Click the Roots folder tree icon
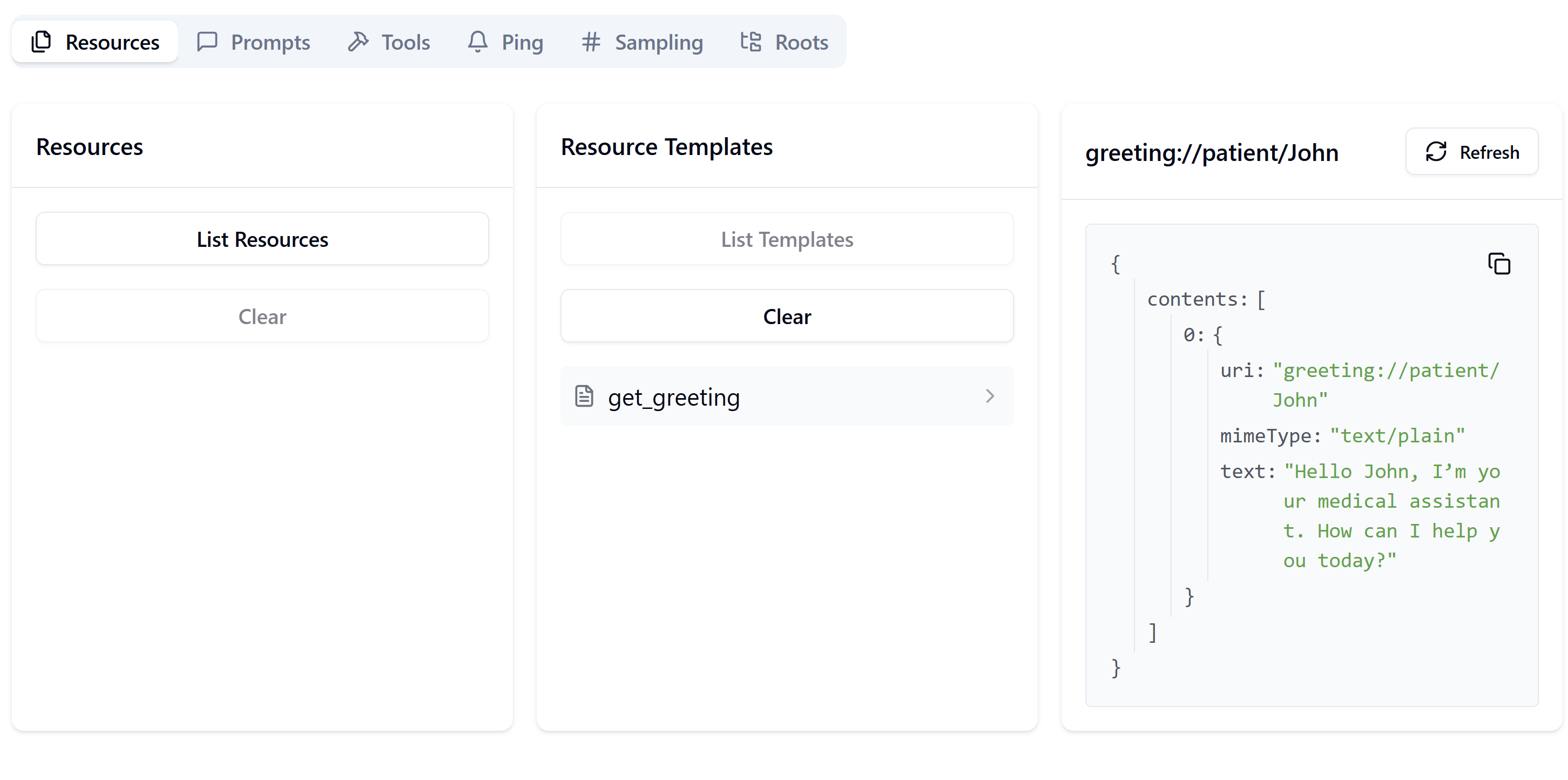The image size is (1568, 780). tap(751, 42)
